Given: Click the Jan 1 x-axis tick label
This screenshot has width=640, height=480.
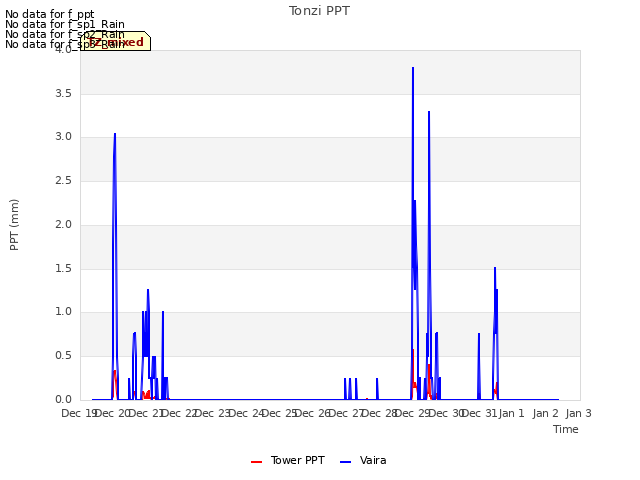Looking at the screenshot, I should coord(511,413).
